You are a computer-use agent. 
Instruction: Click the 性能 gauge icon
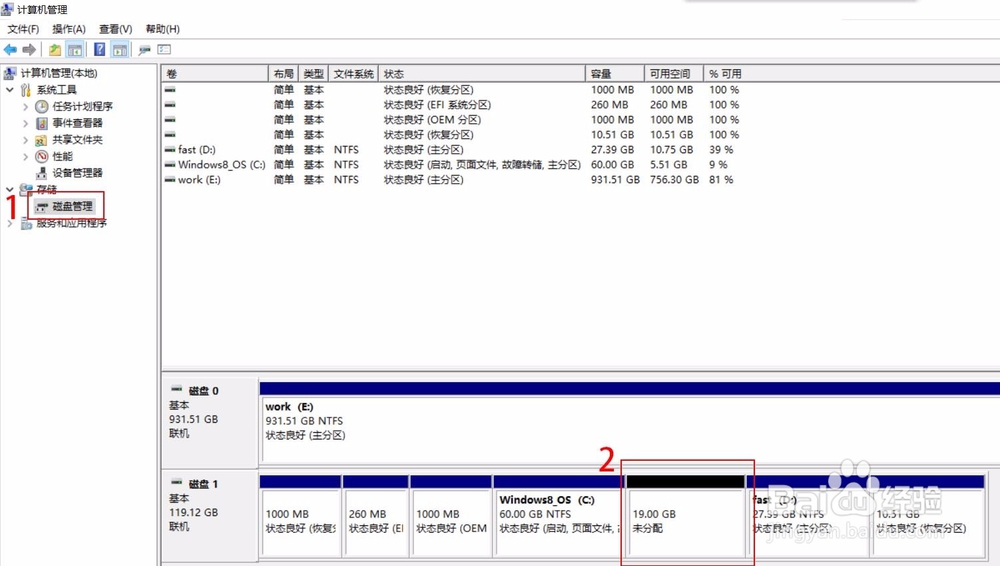pos(41,156)
